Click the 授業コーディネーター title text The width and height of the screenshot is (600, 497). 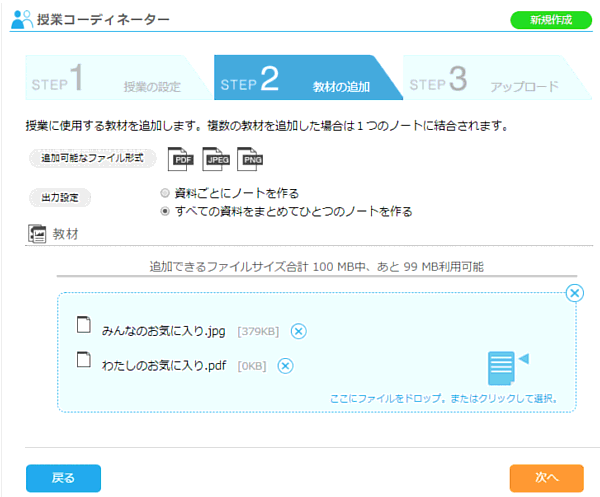103,20
